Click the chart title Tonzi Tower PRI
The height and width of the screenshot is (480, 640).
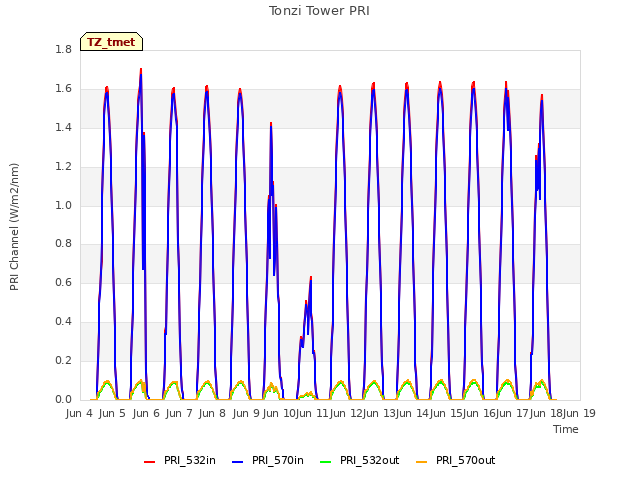pyautogui.click(x=319, y=11)
